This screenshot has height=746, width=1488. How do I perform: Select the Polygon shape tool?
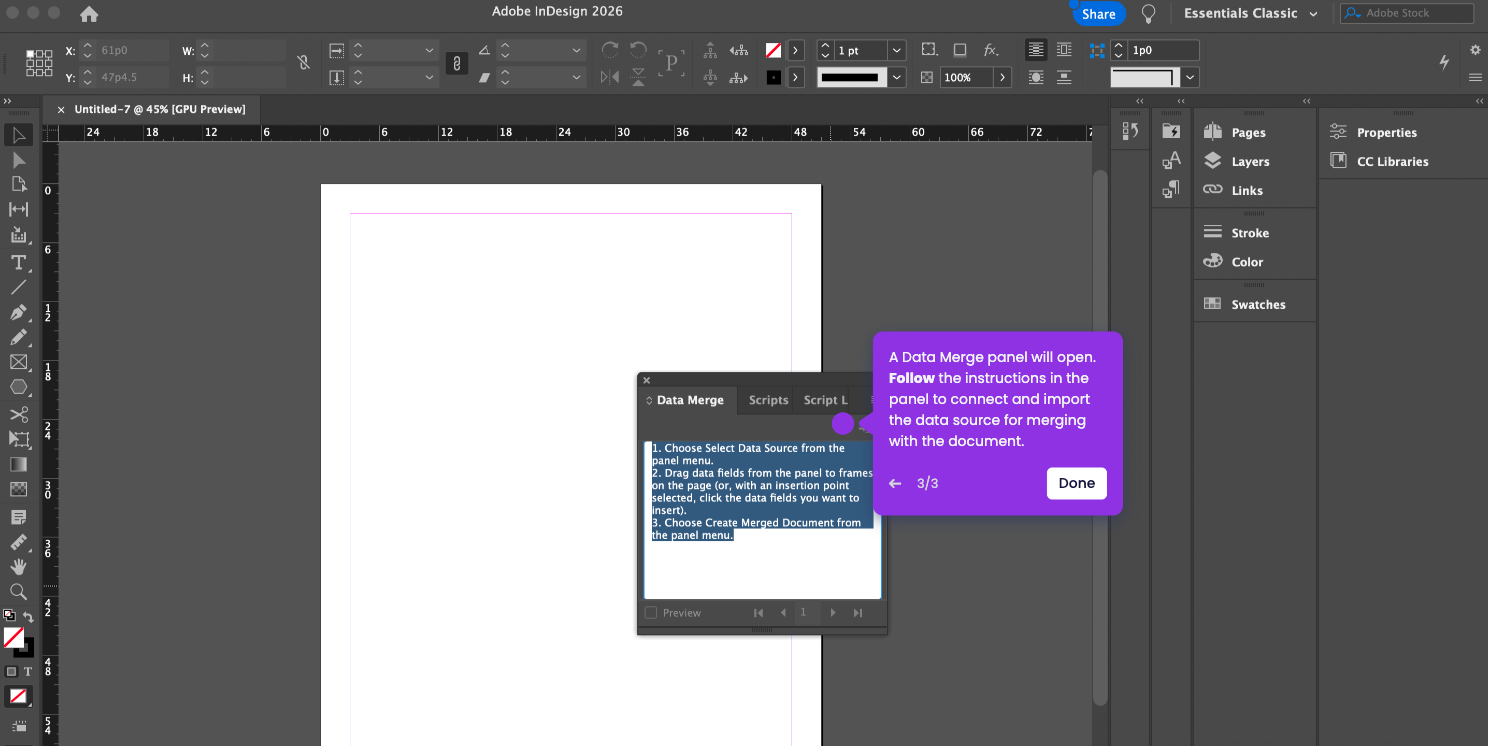click(19, 387)
